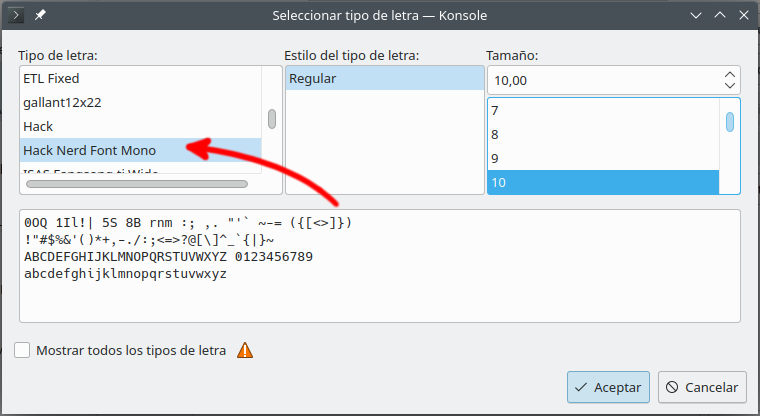Screen dimensions: 760x416
Task: Minimize the font selection dialog
Action: (x=698, y=16)
